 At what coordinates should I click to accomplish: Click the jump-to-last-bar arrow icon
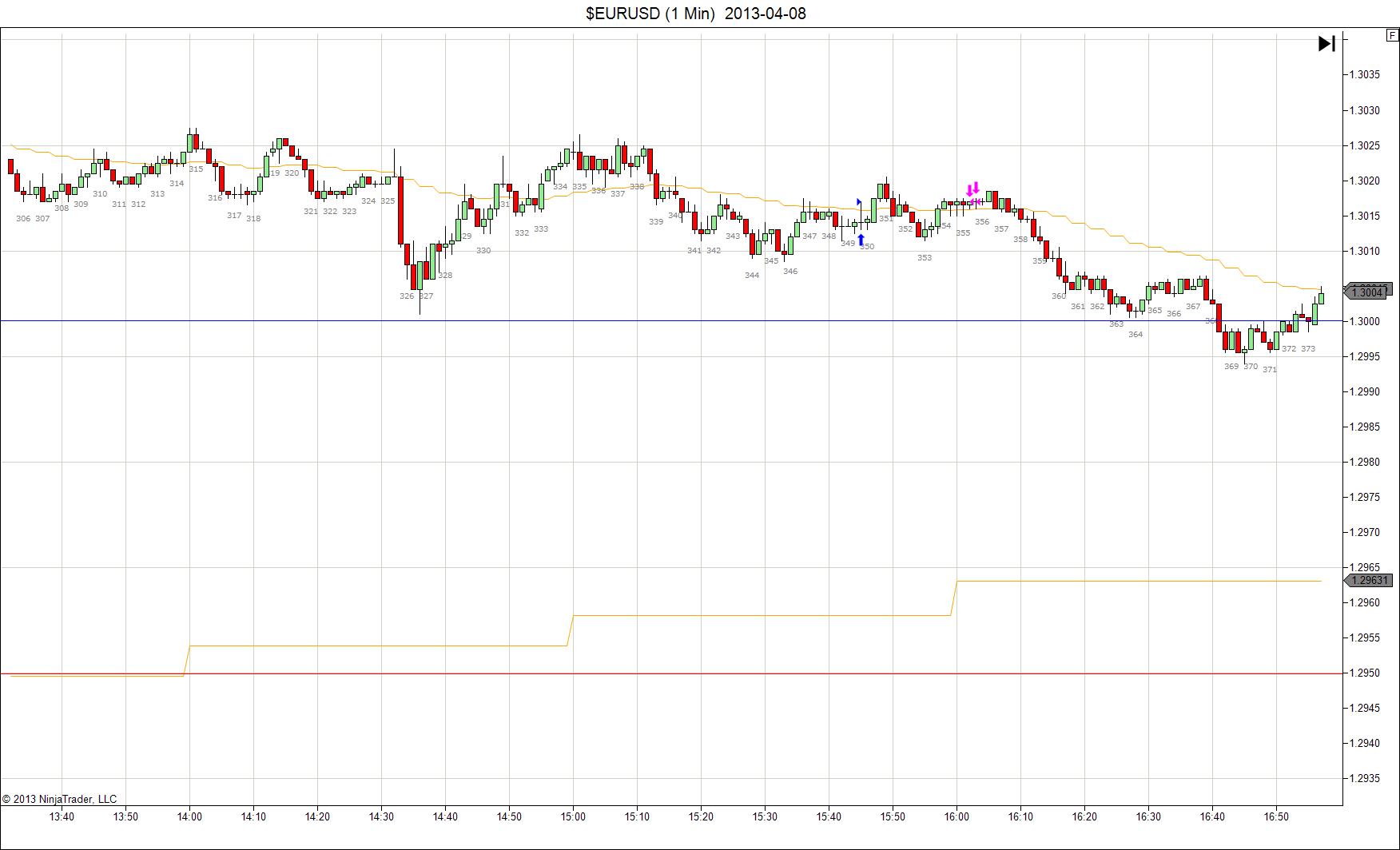click(1326, 43)
